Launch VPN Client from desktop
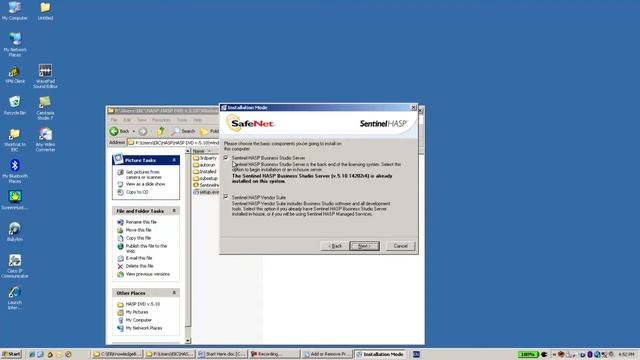 click(x=15, y=75)
